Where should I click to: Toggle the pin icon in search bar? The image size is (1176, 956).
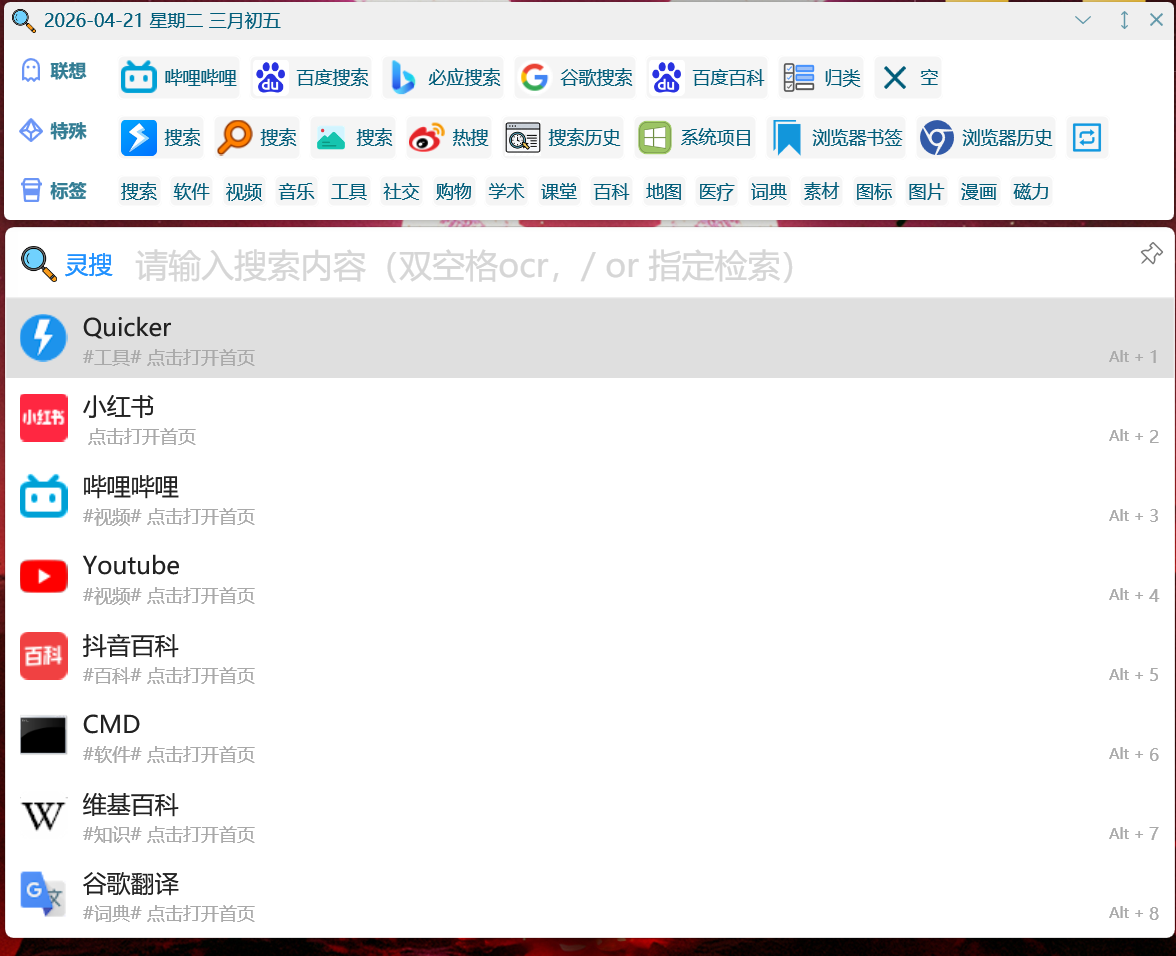coord(1151,254)
